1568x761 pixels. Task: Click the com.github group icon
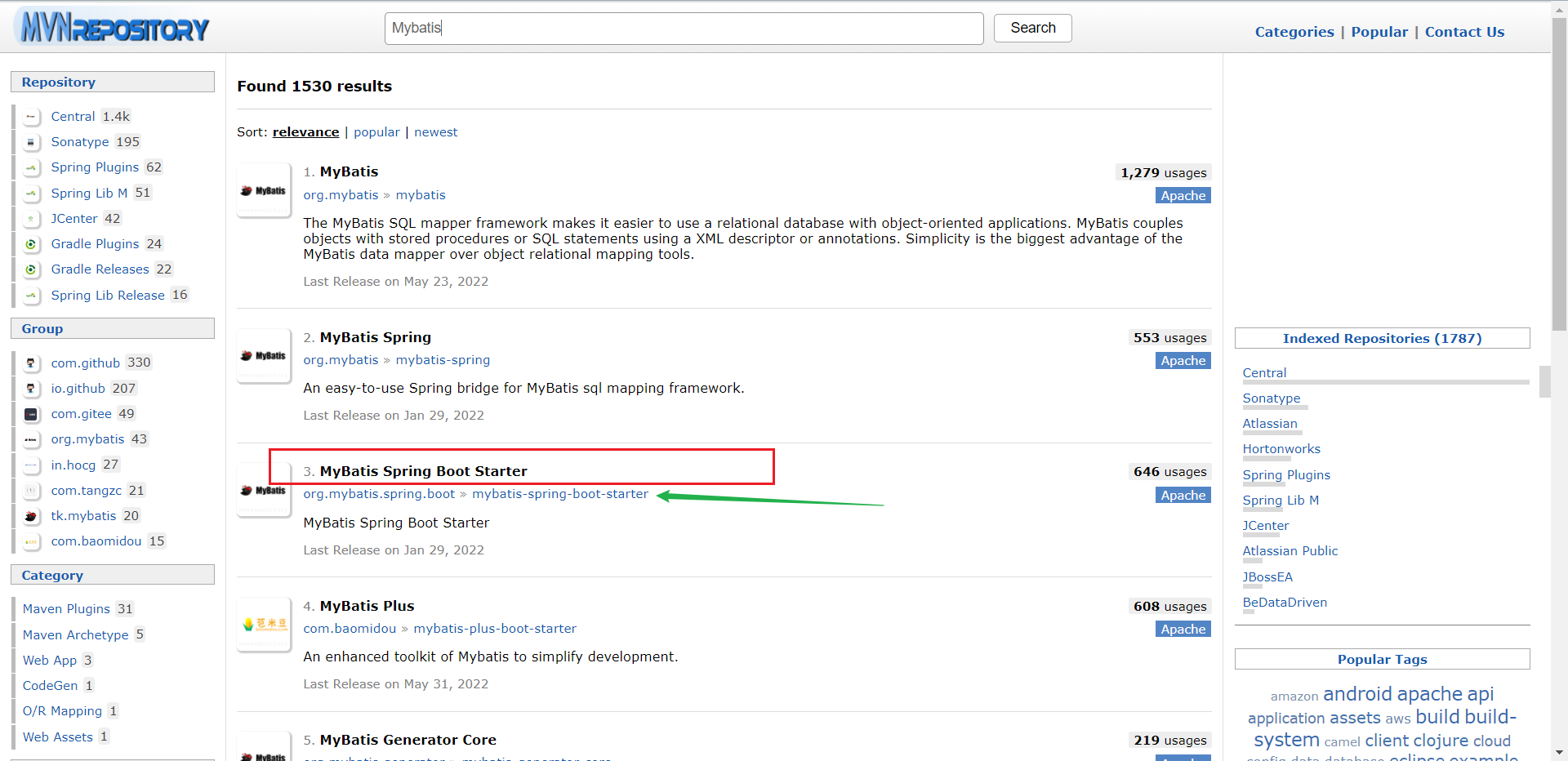31,363
